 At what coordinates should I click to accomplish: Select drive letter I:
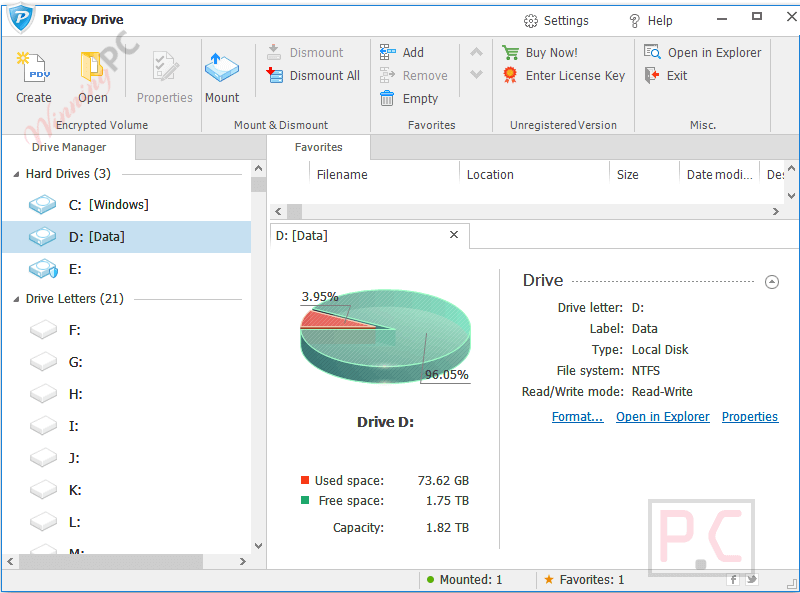(x=127, y=426)
